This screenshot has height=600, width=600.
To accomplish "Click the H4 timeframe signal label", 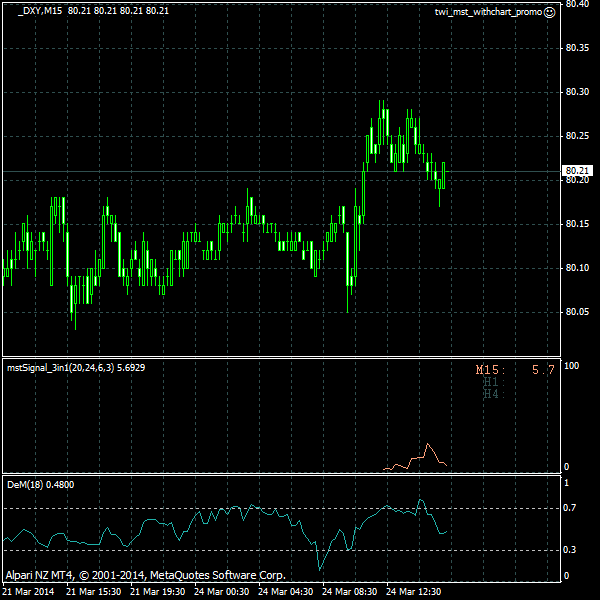I will [493, 393].
